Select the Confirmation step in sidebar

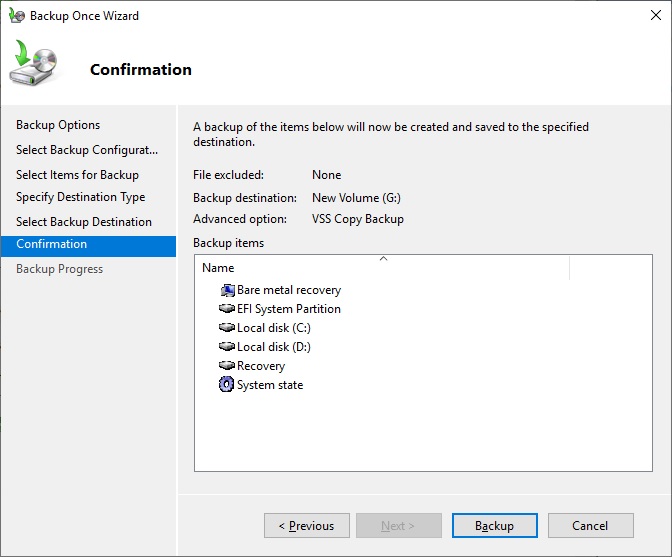(52, 244)
